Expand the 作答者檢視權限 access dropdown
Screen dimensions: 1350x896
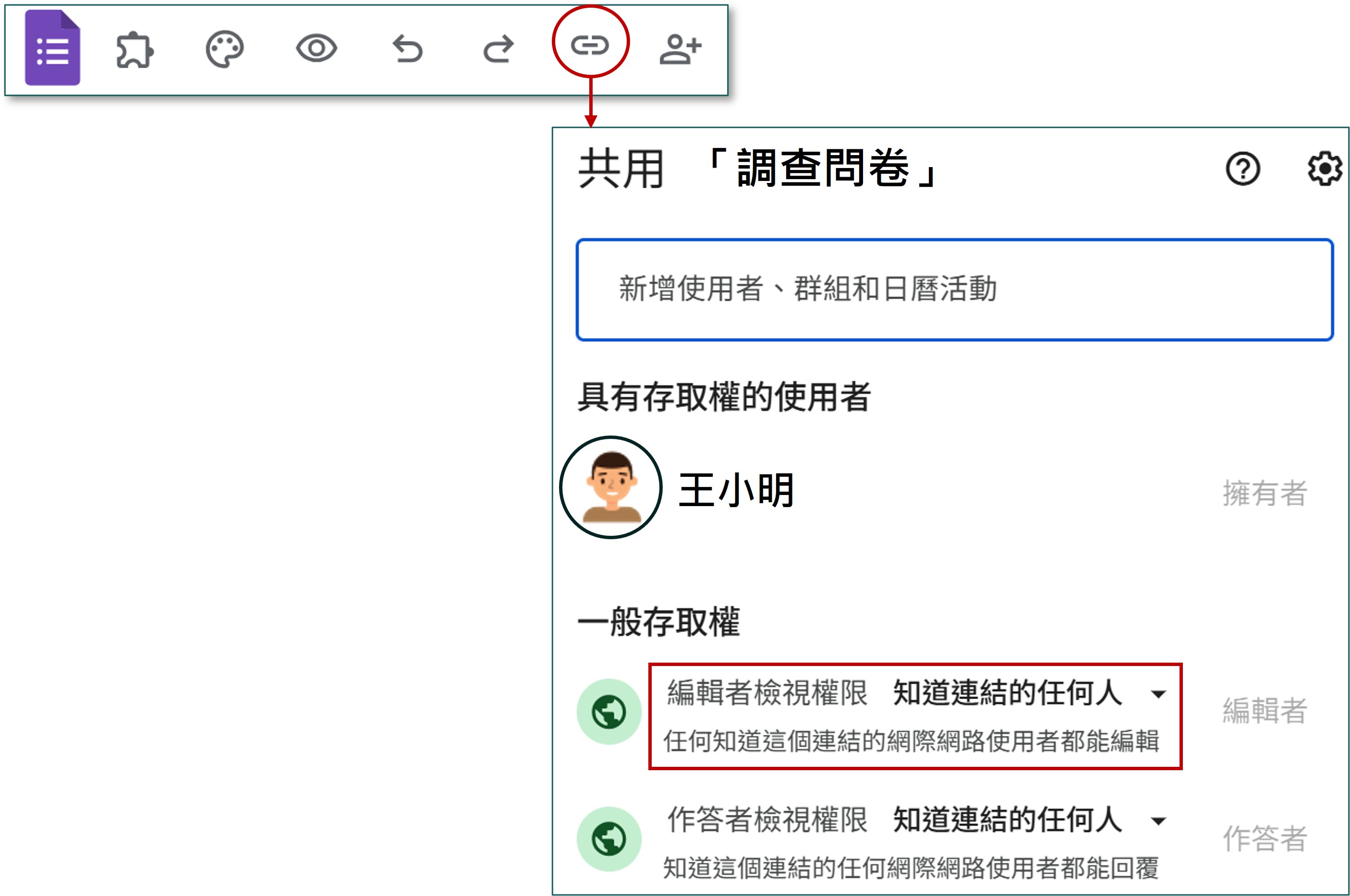tap(1007, 821)
